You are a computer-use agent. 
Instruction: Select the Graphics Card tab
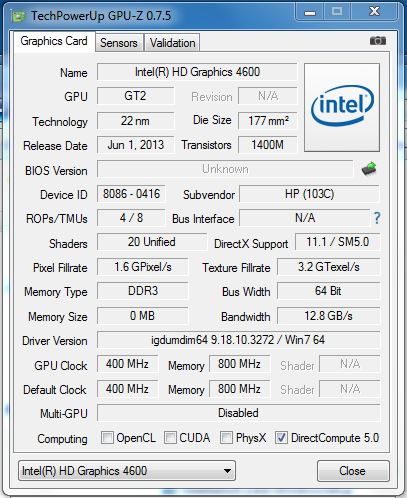point(54,41)
